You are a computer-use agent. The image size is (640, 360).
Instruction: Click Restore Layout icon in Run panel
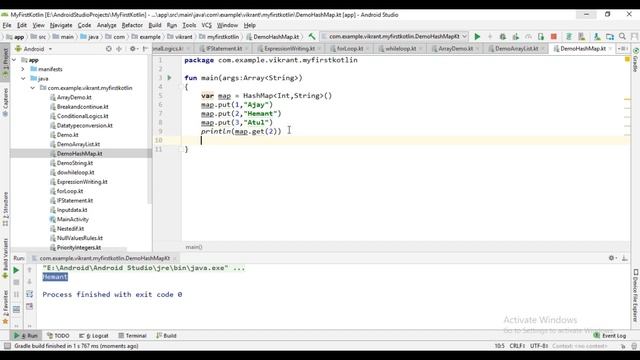[x=16, y=309]
